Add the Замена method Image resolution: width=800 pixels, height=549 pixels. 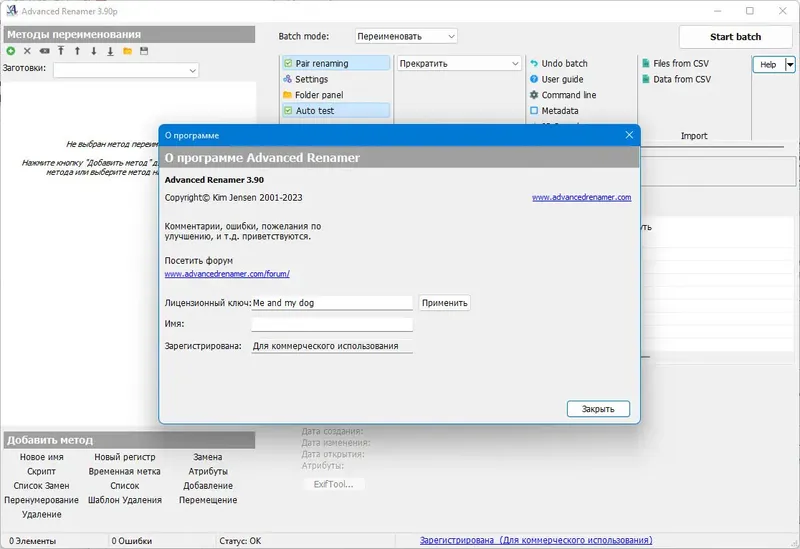pyautogui.click(x=208, y=457)
